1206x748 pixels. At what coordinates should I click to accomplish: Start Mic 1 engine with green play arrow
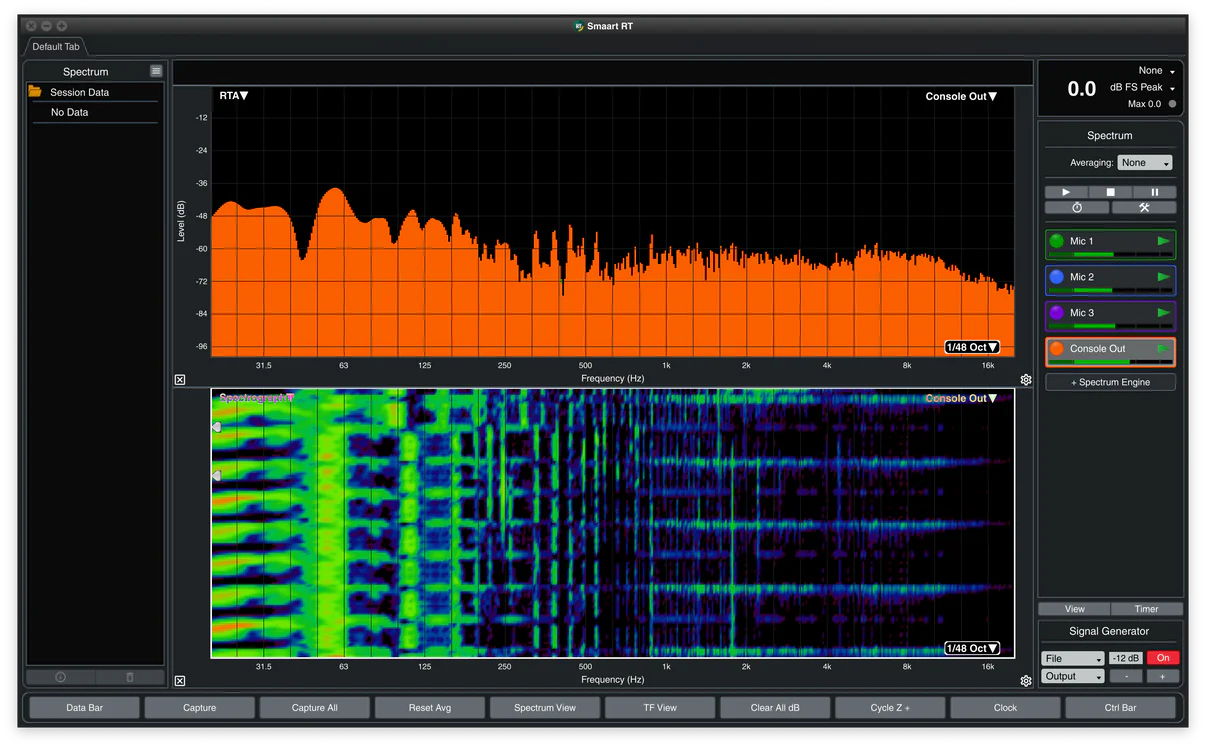[x=1163, y=241]
